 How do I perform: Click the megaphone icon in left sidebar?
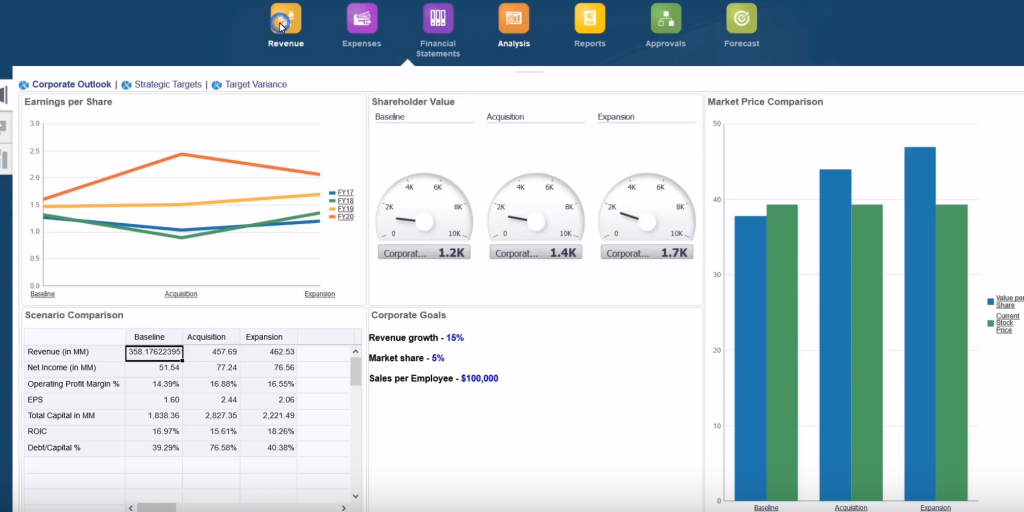(4, 96)
